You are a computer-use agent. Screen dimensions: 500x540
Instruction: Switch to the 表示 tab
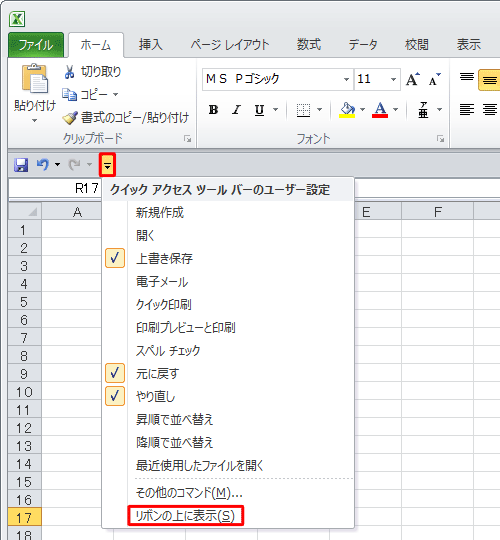click(x=469, y=45)
